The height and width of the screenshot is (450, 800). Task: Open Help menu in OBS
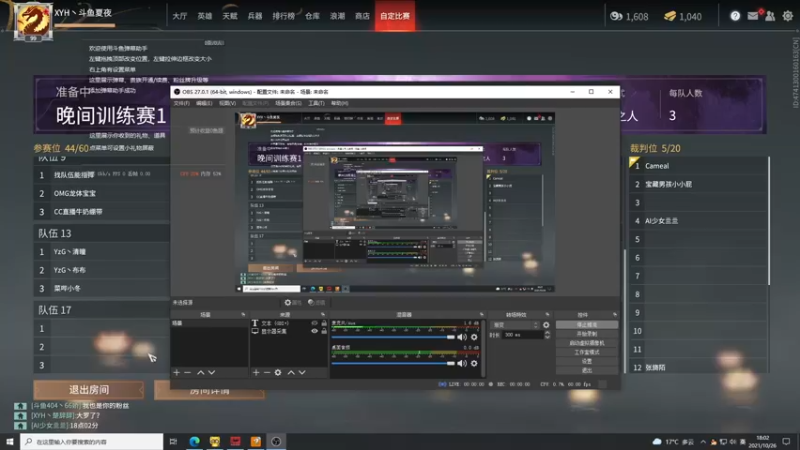point(340,103)
